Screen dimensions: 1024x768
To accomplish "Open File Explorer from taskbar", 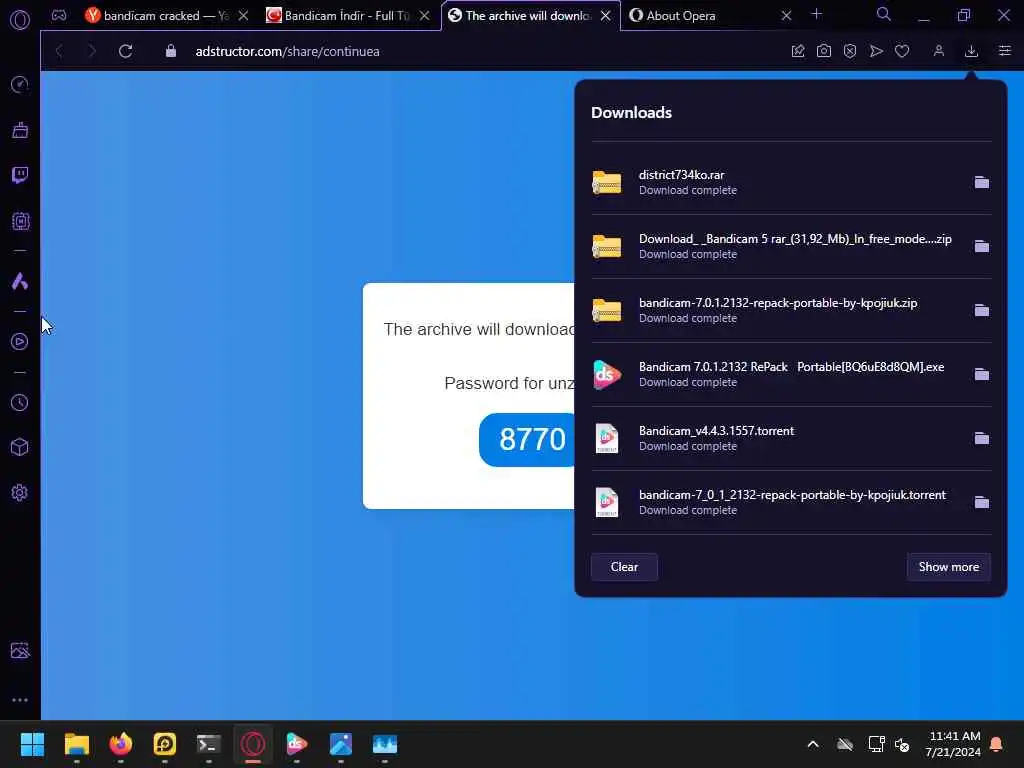I will coord(76,744).
